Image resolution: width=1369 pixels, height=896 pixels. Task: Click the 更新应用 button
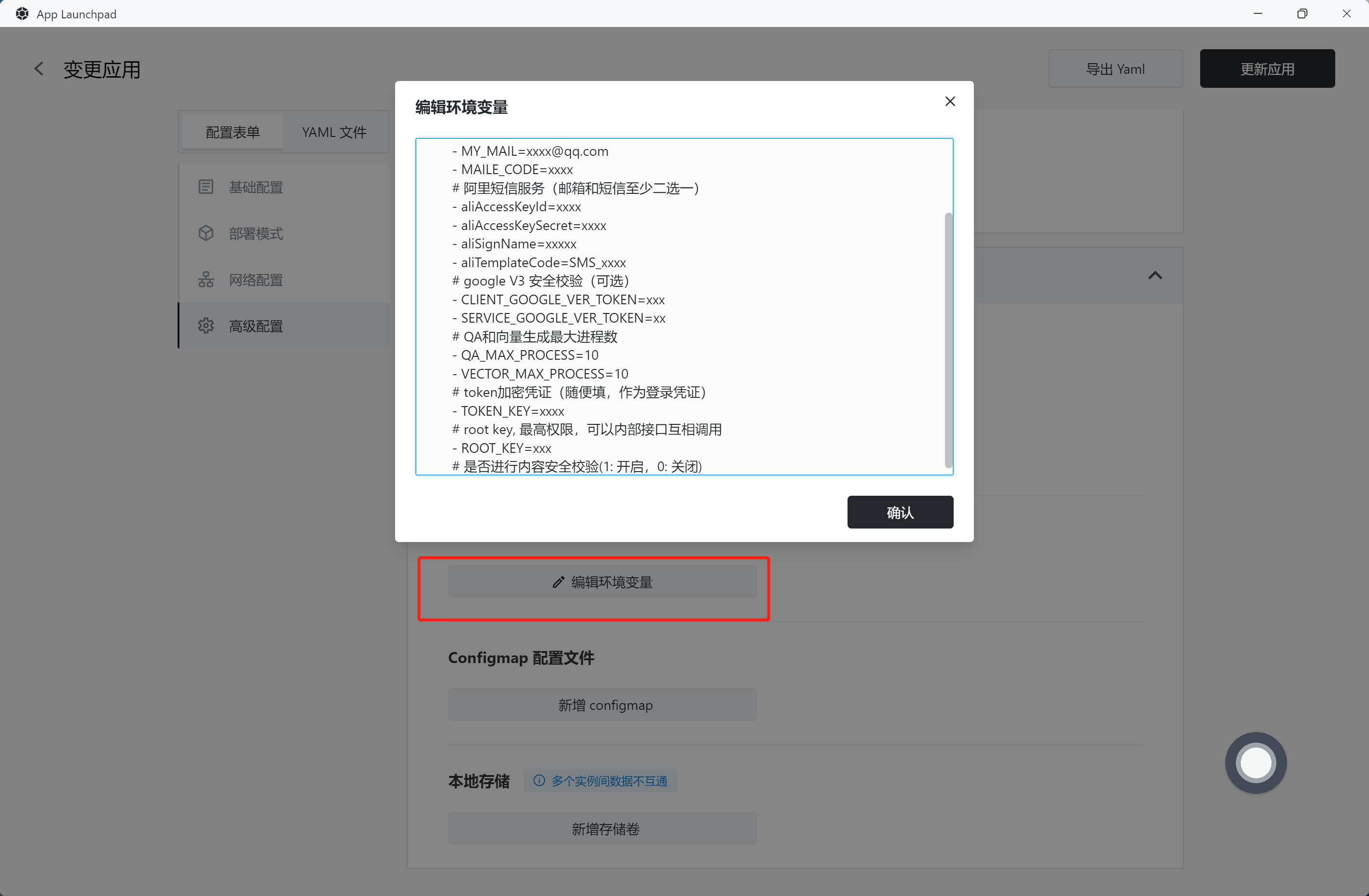pos(1267,69)
